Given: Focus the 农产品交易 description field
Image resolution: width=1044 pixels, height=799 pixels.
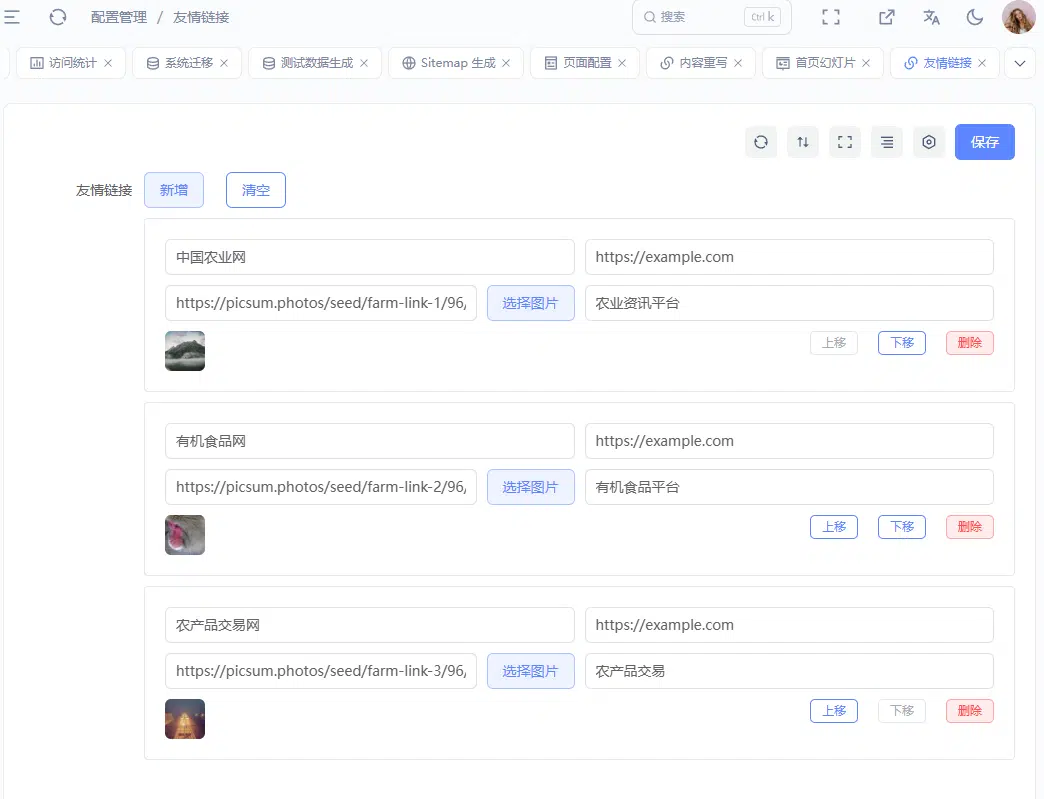Looking at the screenshot, I should pos(789,670).
